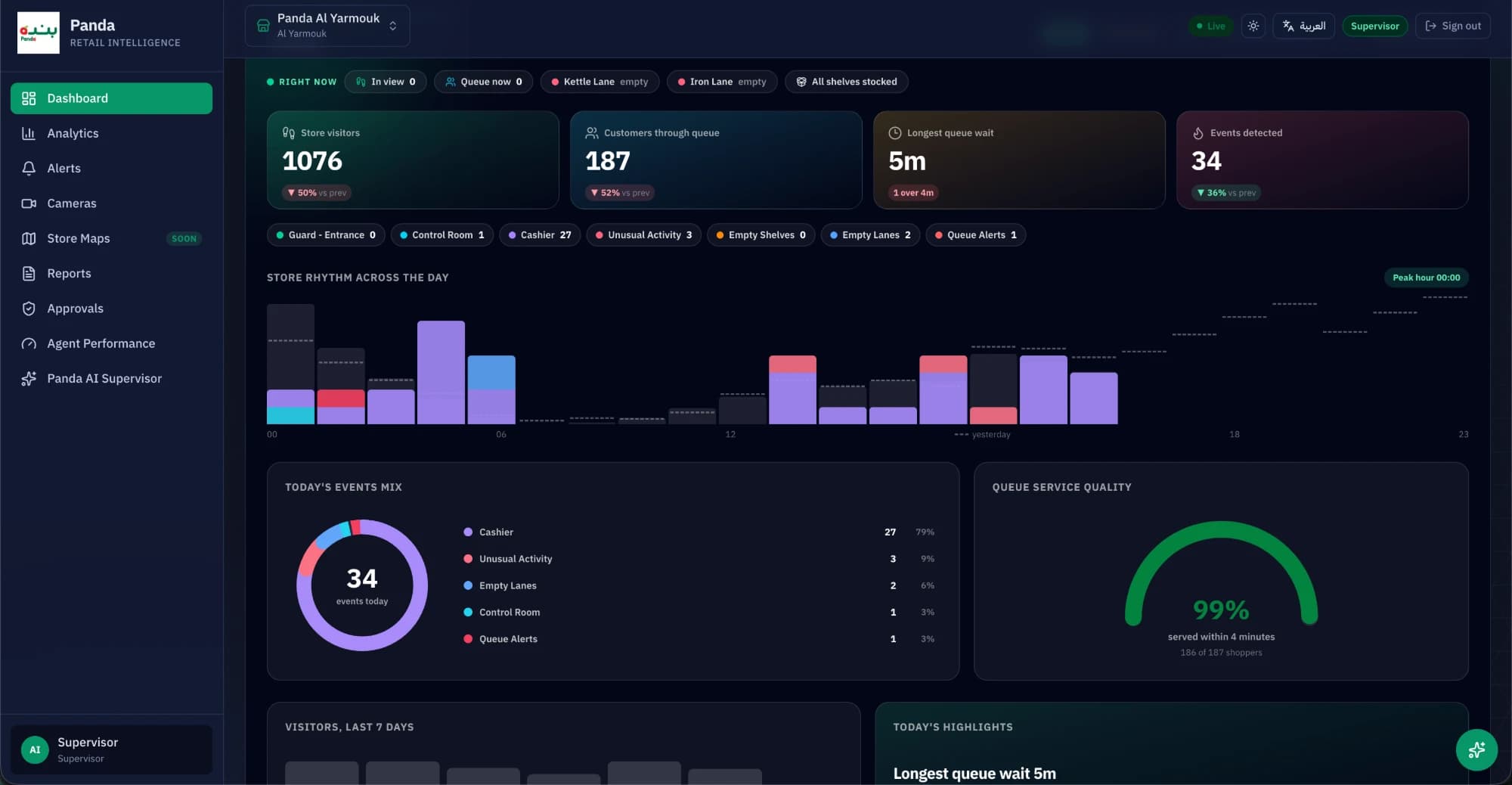Open the Supervisor user card
The image size is (1512, 785).
click(111, 749)
